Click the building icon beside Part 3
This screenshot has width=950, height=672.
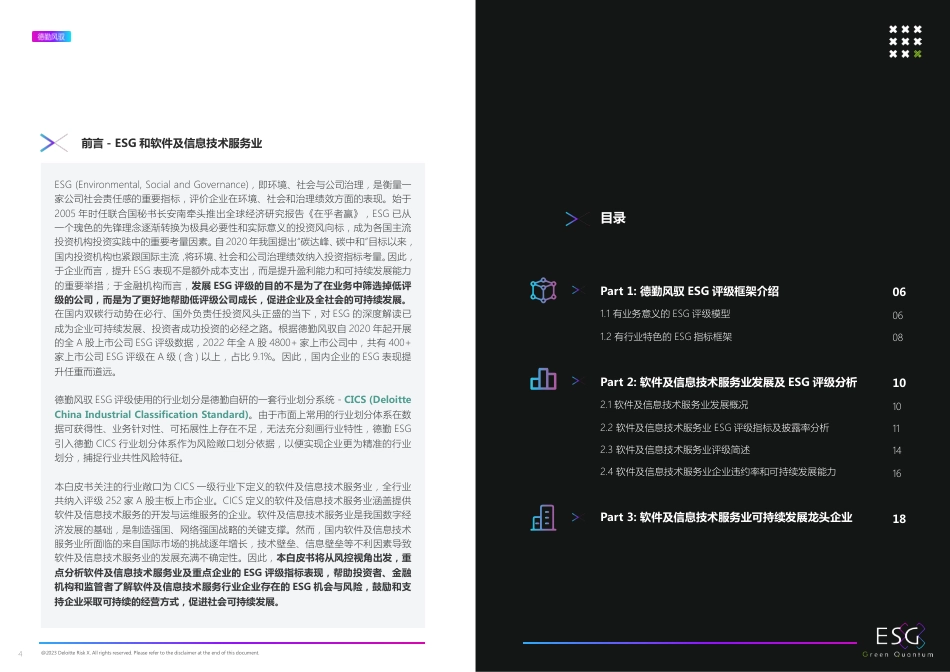pos(543,517)
